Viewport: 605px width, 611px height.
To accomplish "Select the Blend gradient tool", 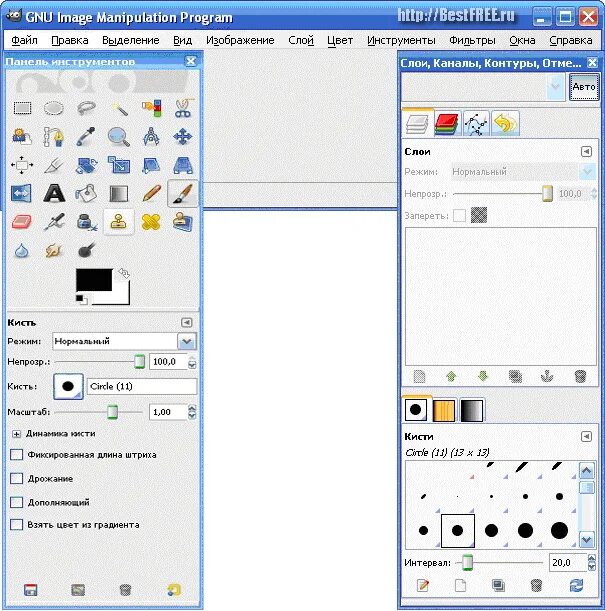I will click(119, 194).
